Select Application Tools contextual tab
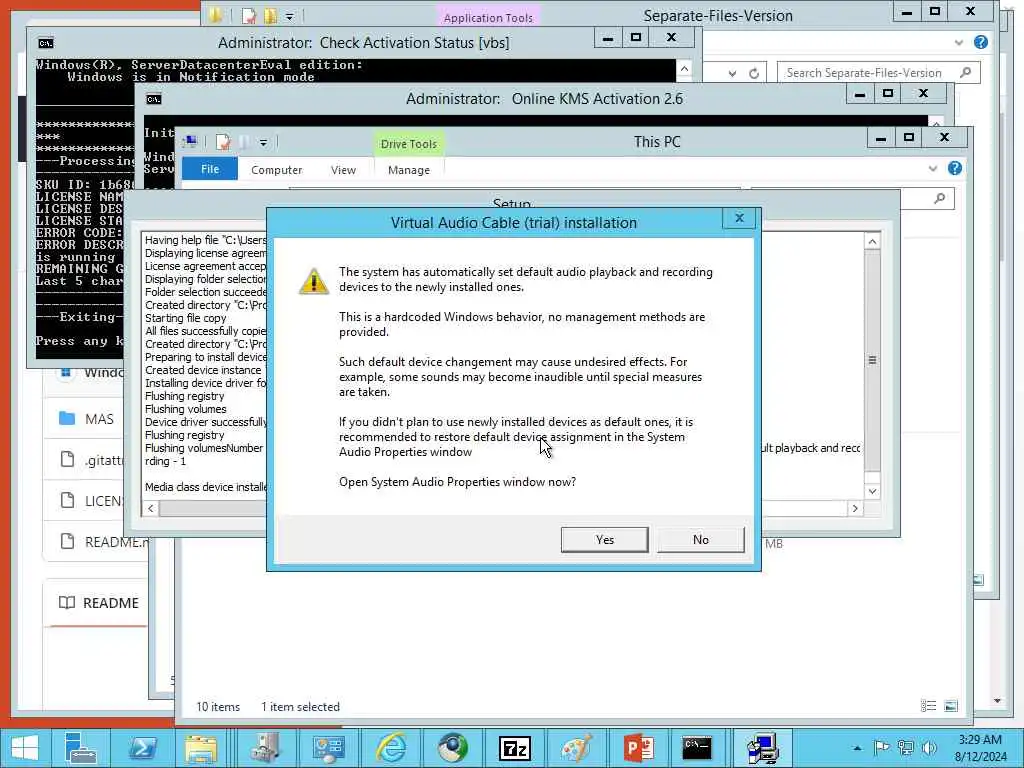The height and width of the screenshot is (768, 1024). pyautogui.click(x=488, y=18)
